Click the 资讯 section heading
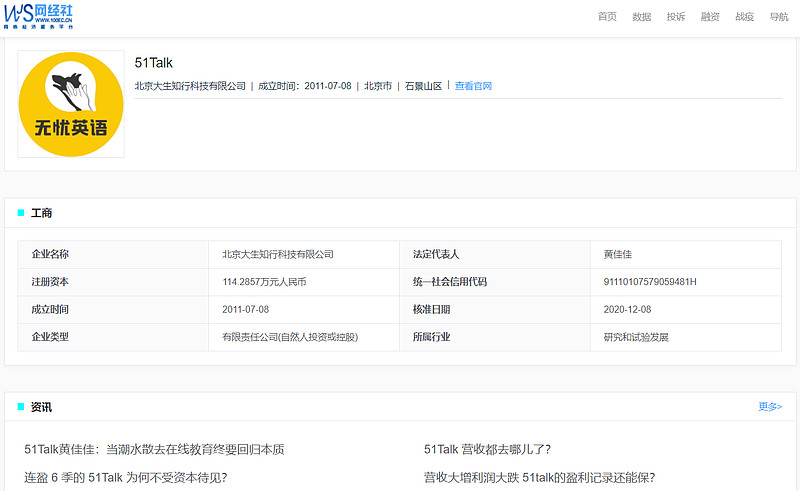This screenshot has height=491, width=800. click(x=41, y=407)
